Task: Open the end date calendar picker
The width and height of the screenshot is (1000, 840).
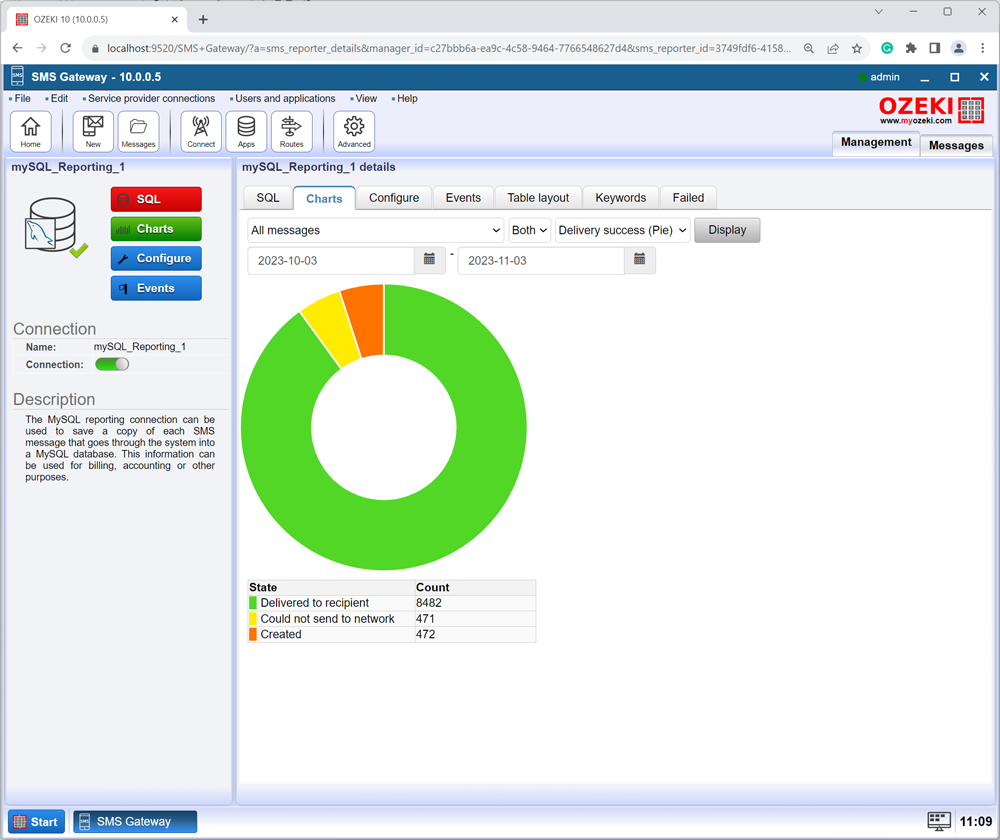Action: [x=640, y=260]
